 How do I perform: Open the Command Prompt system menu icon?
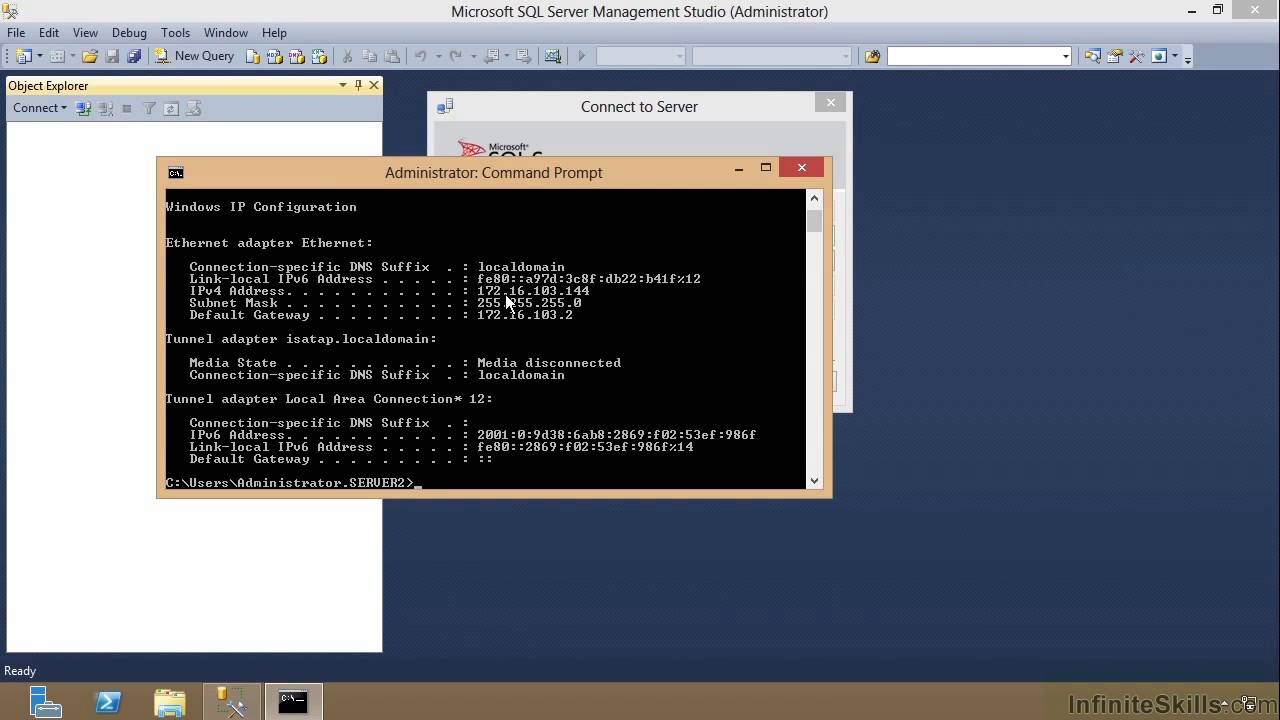click(x=176, y=173)
